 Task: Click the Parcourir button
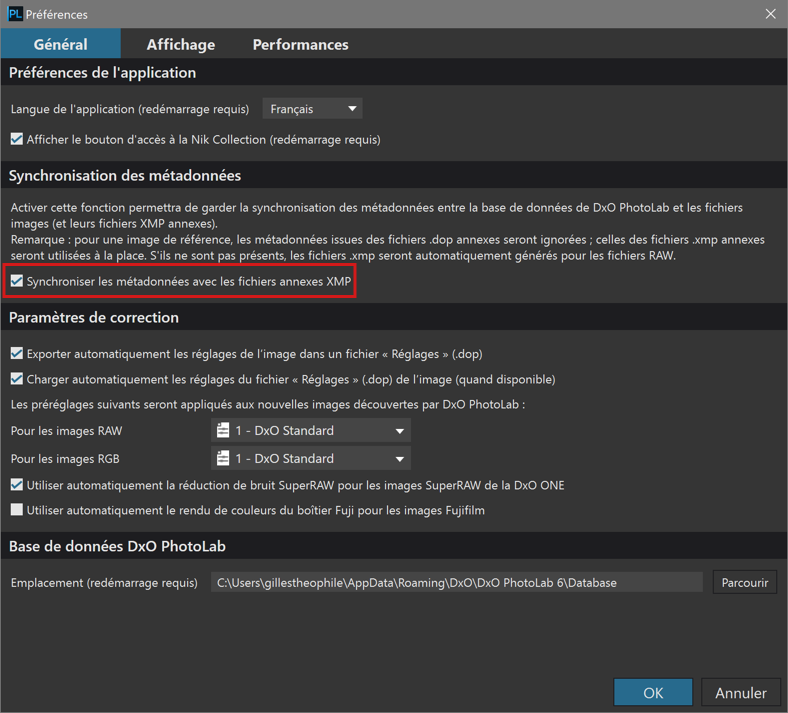point(745,582)
